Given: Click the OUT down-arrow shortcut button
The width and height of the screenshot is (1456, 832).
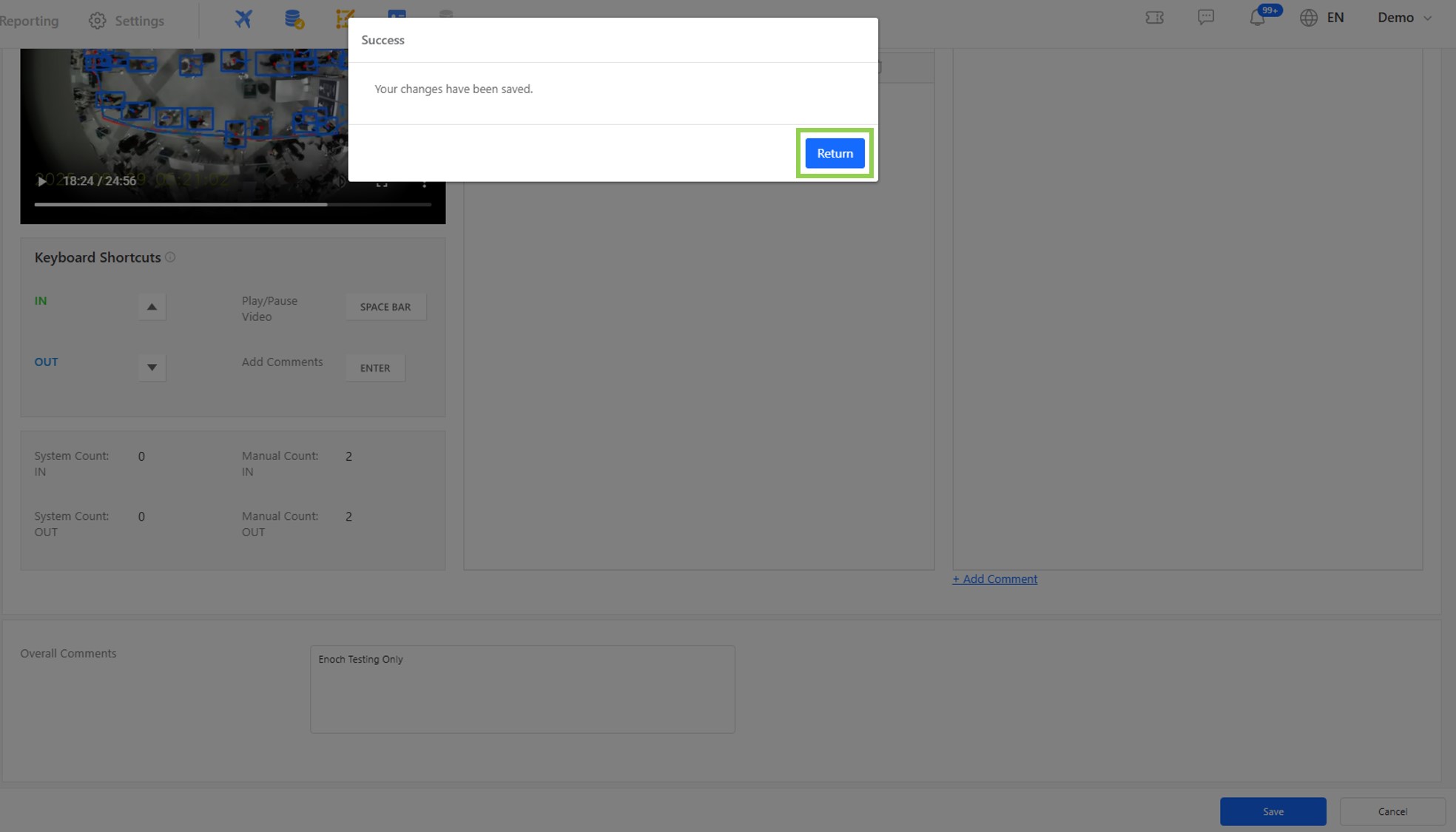Looking at the screenshot, I should point(152,368).
